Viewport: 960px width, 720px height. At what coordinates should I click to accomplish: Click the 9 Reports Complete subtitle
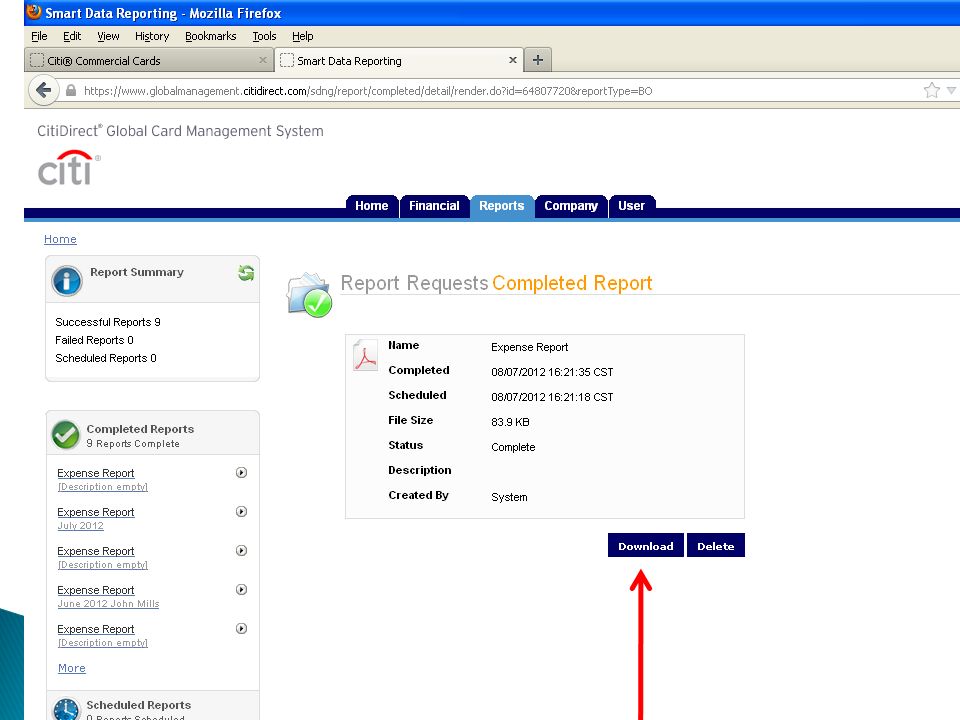133,444
